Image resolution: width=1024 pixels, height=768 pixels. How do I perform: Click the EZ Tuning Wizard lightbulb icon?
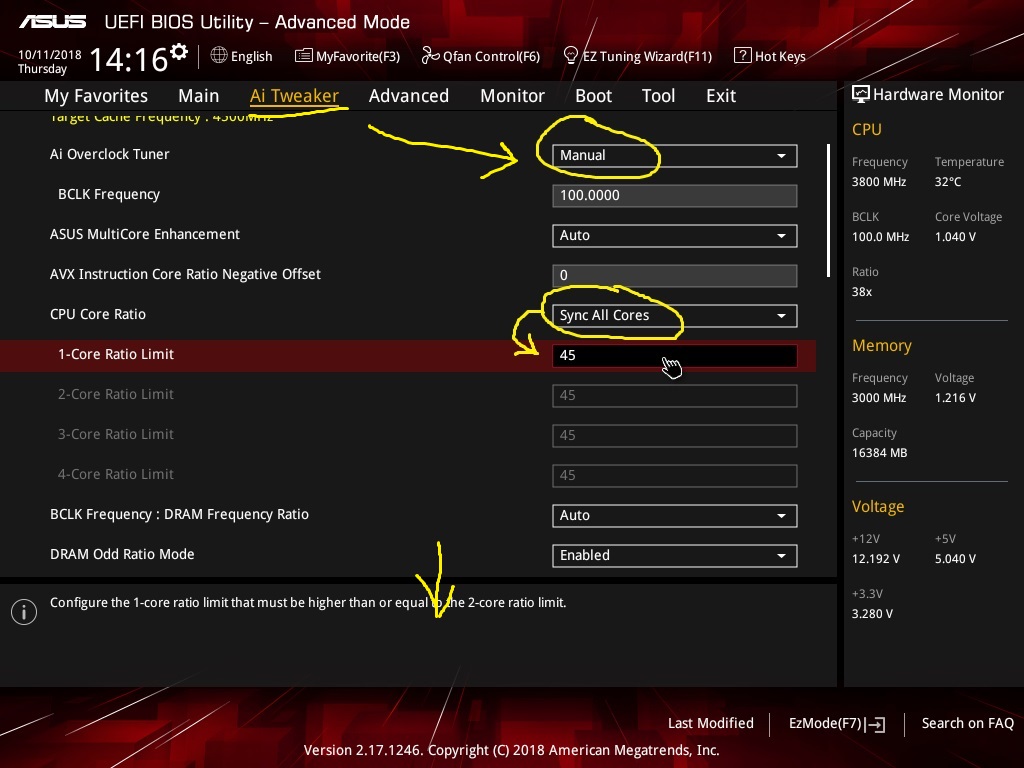pyautogui.click(x=570, y=56)
